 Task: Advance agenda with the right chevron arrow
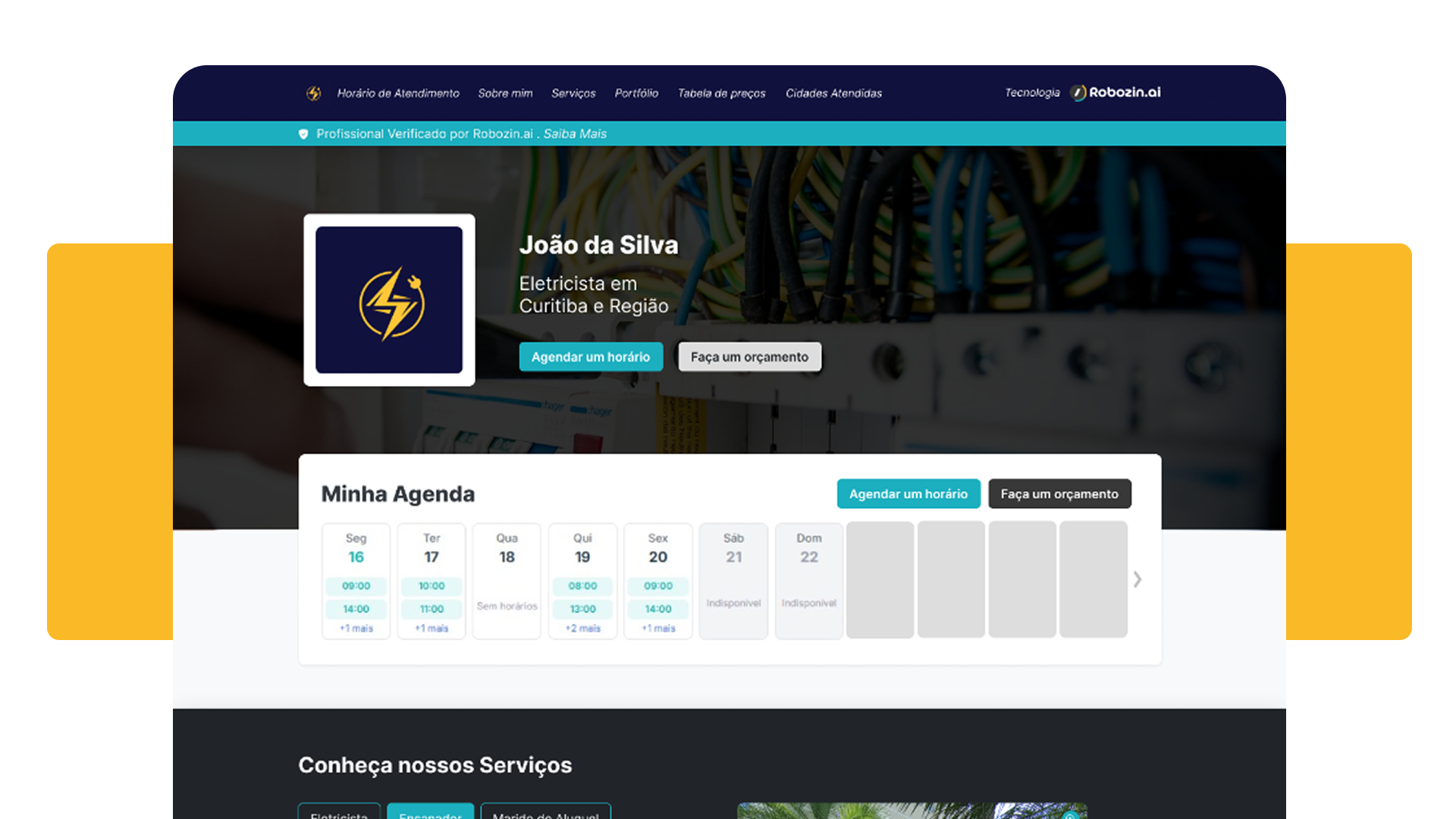(x=1137, y=579)
